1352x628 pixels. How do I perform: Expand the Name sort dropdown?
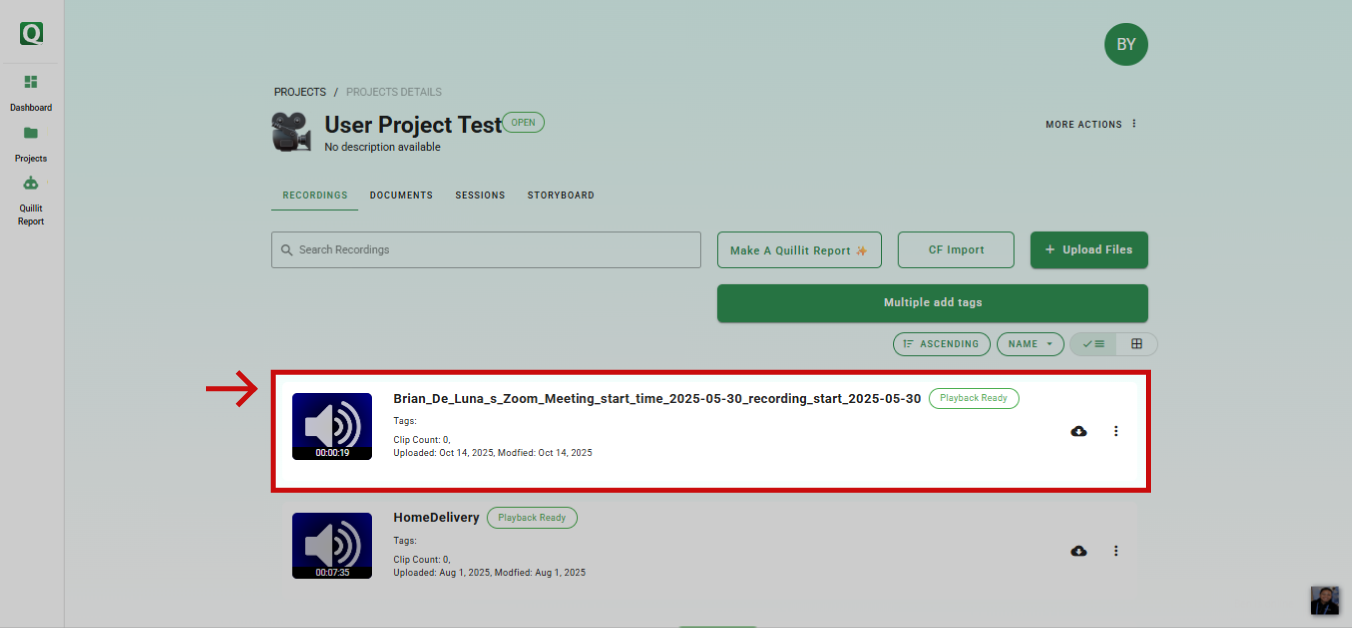[x=1030, y=344]
